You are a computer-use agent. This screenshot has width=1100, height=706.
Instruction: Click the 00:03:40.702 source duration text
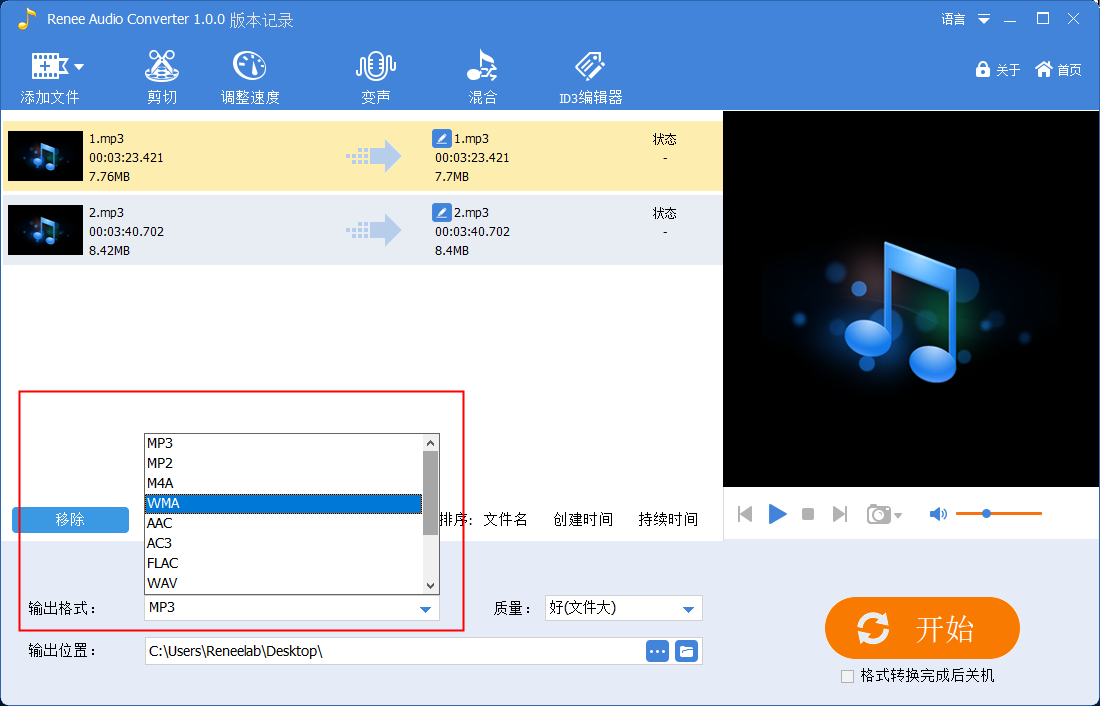coord(126,232)
